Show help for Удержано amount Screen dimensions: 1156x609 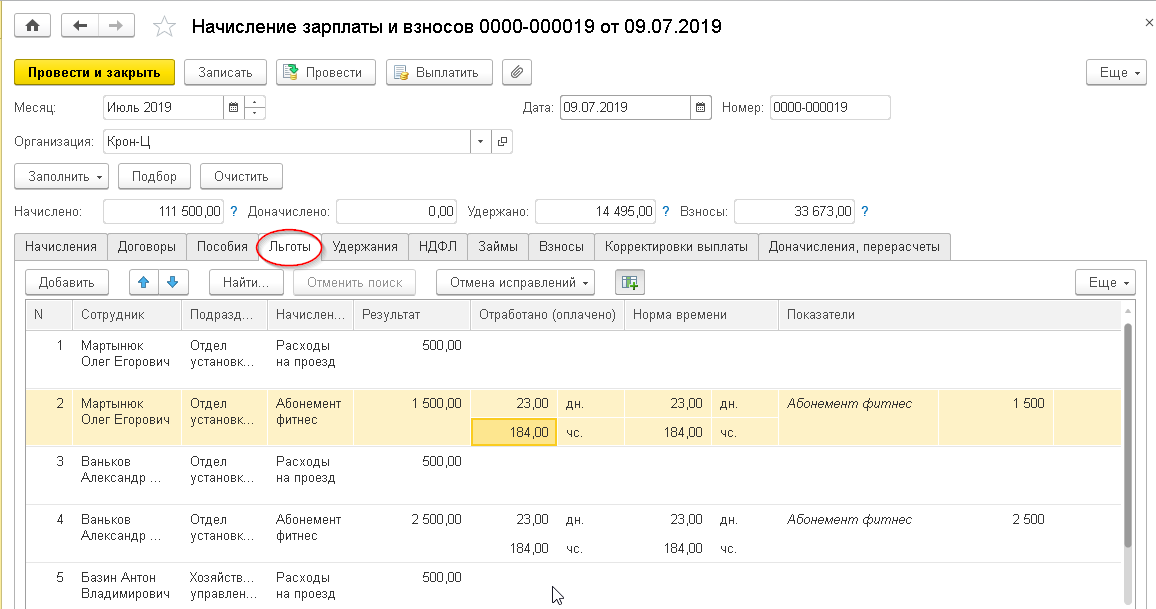pos(666,212)
